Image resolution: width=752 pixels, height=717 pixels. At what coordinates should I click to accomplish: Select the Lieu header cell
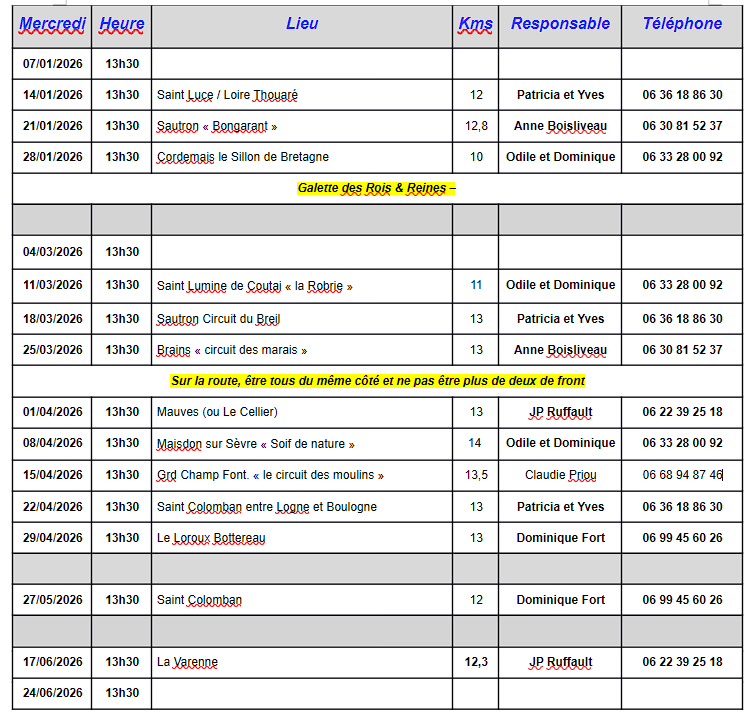[302, 24]
